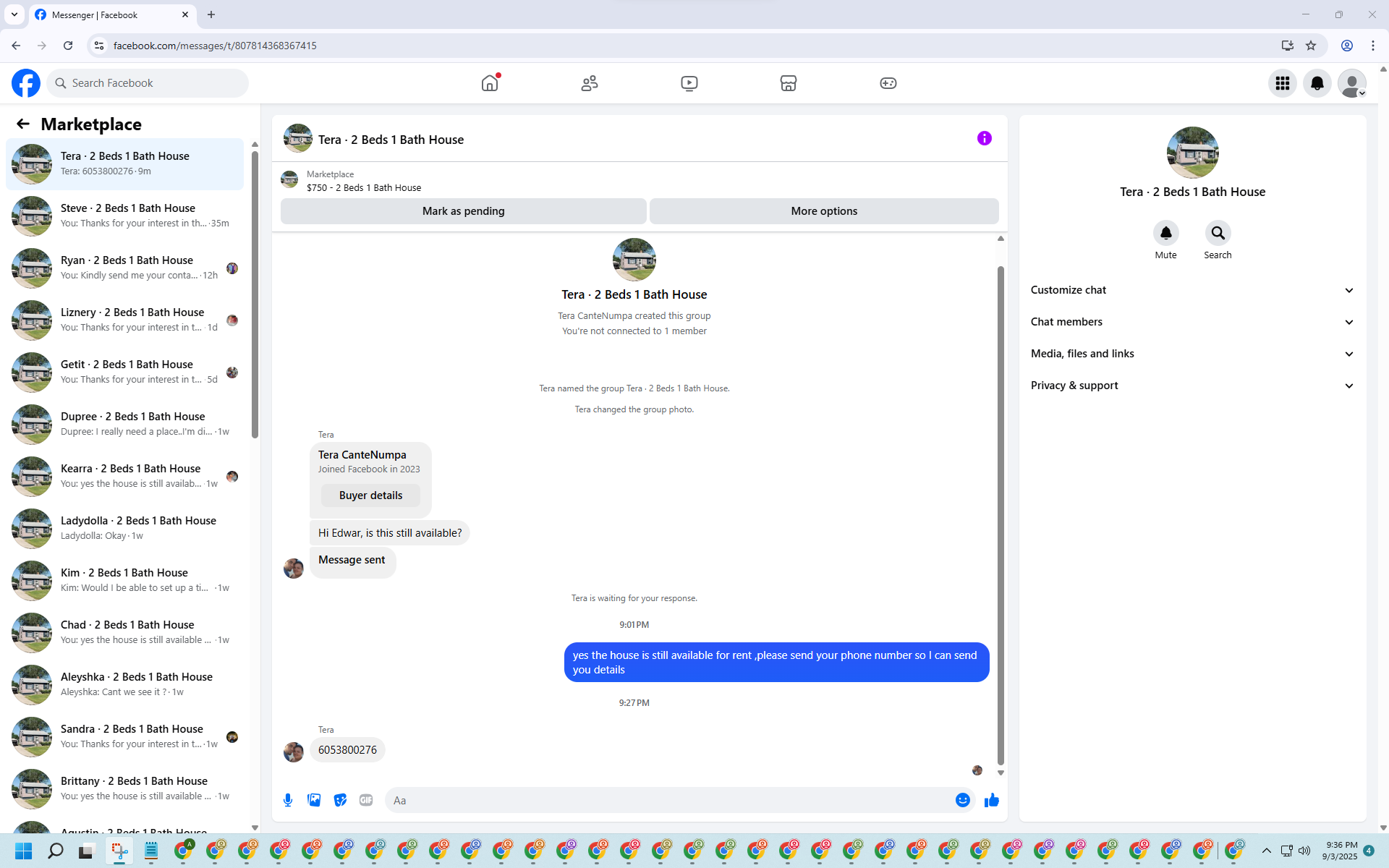Open the account profile avatar menu
The height and width of the screenshot is (868, 1389).
pos(1352,83)
